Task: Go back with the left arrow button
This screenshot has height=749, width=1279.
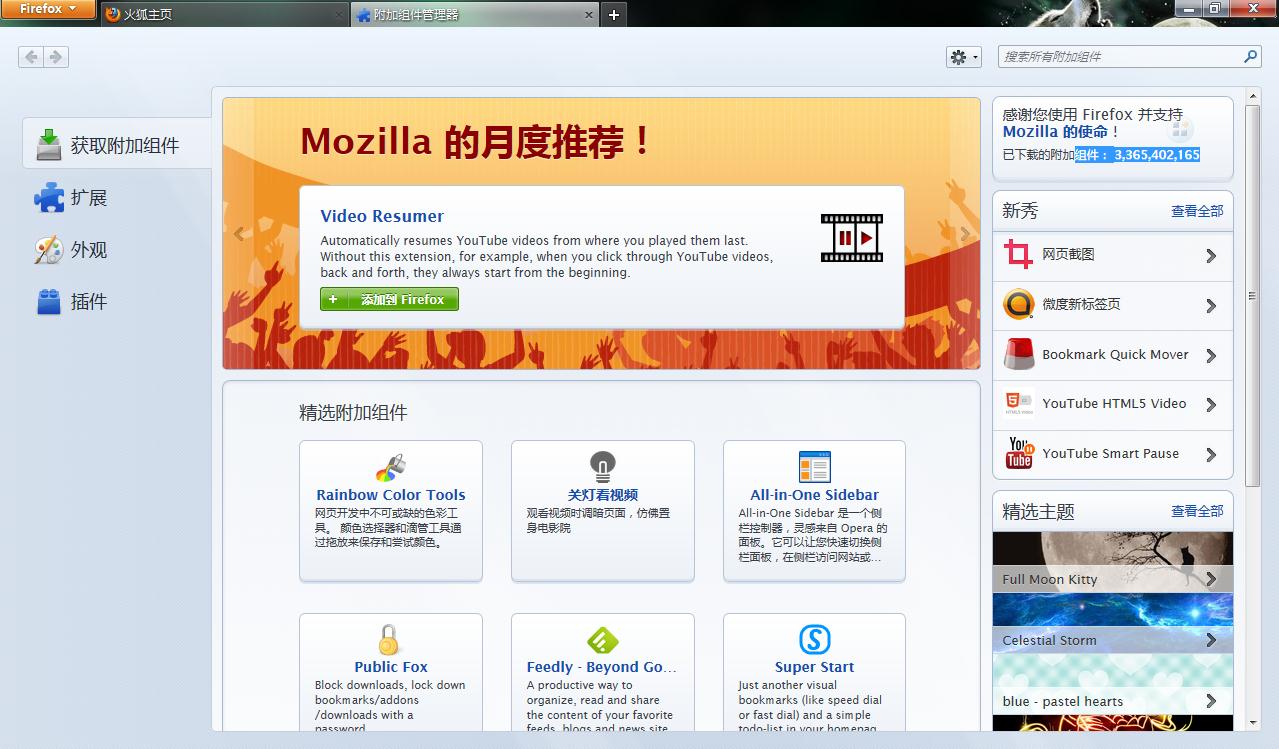Action: [31, 57]
